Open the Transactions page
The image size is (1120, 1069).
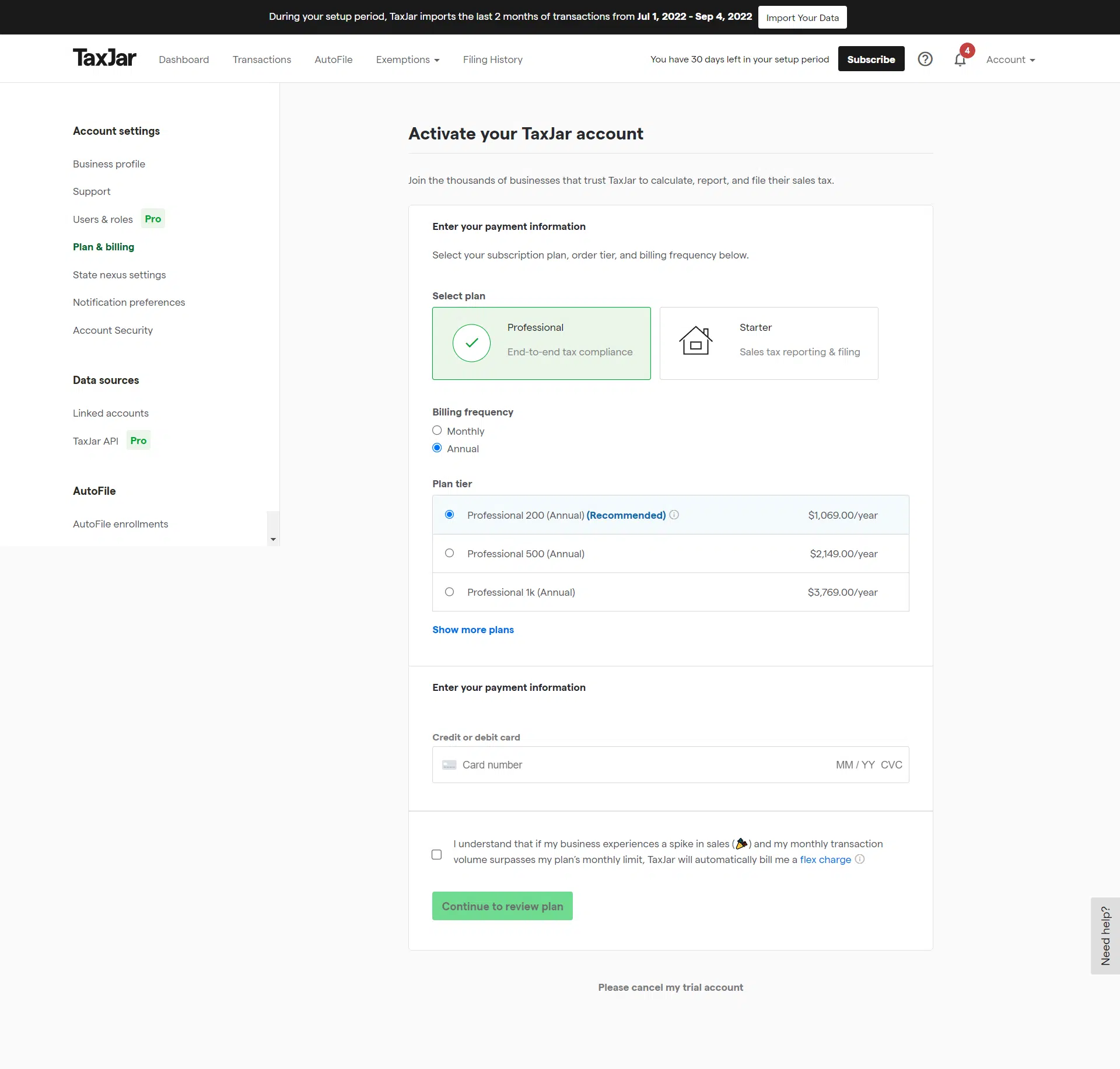click(x=262, y=60)
